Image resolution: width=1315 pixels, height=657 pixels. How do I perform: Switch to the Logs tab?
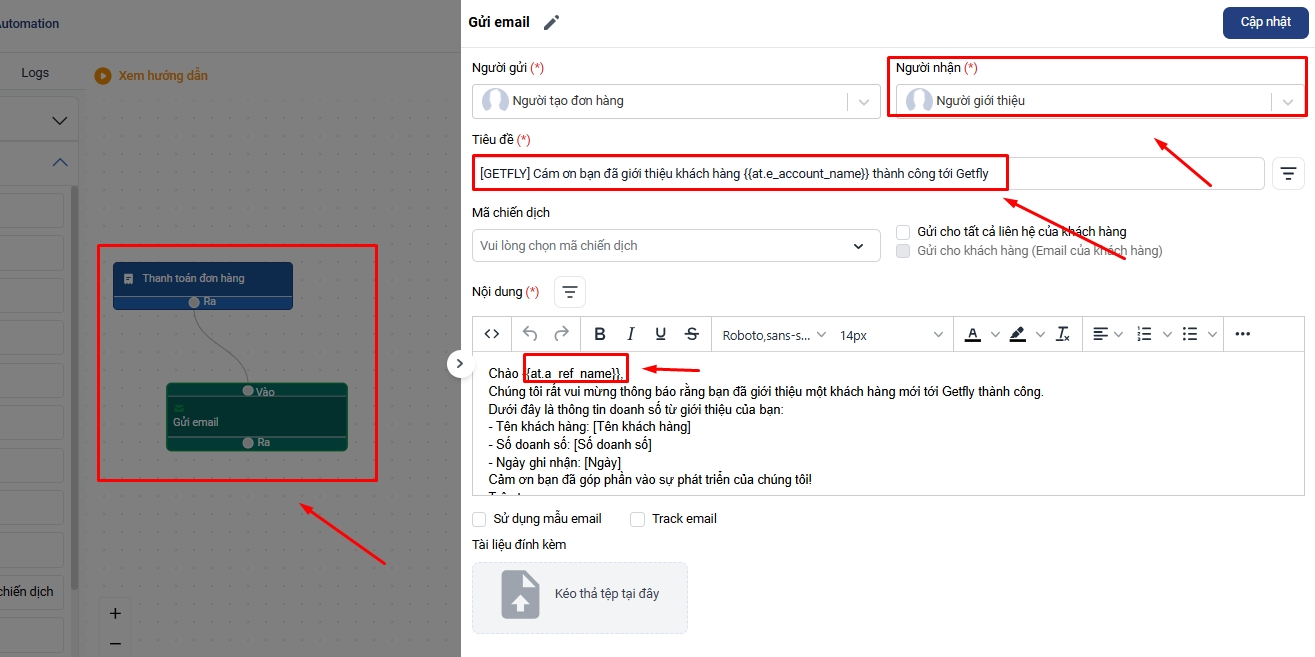[x=35, y=73]
